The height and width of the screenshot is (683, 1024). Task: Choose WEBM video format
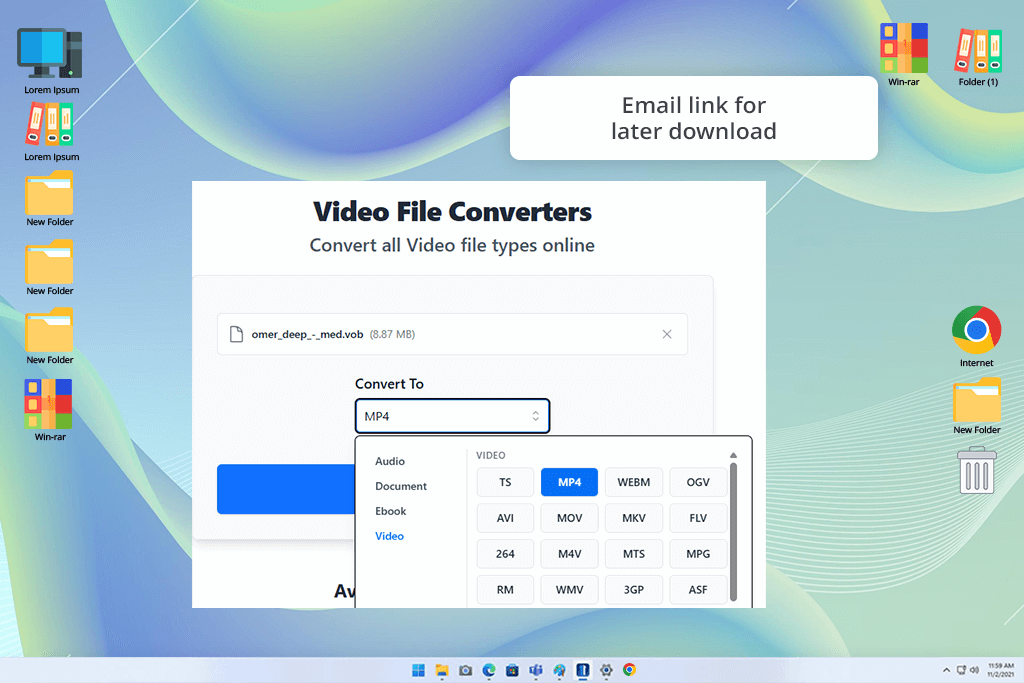[x=633, y=482]
